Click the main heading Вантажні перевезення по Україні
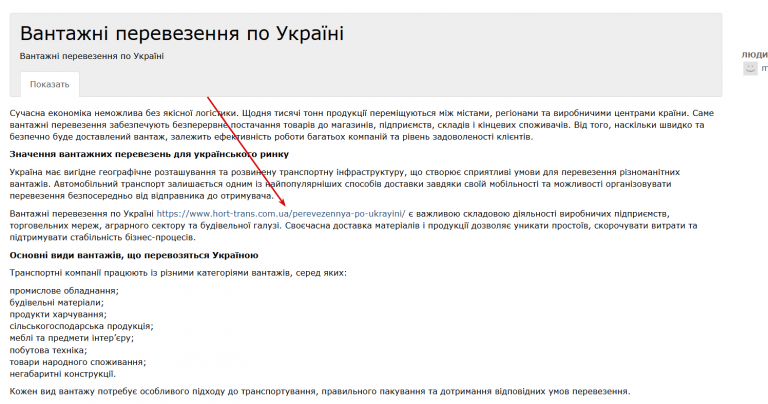Viewport: 768px width, 404px height. tap(182, 33)
